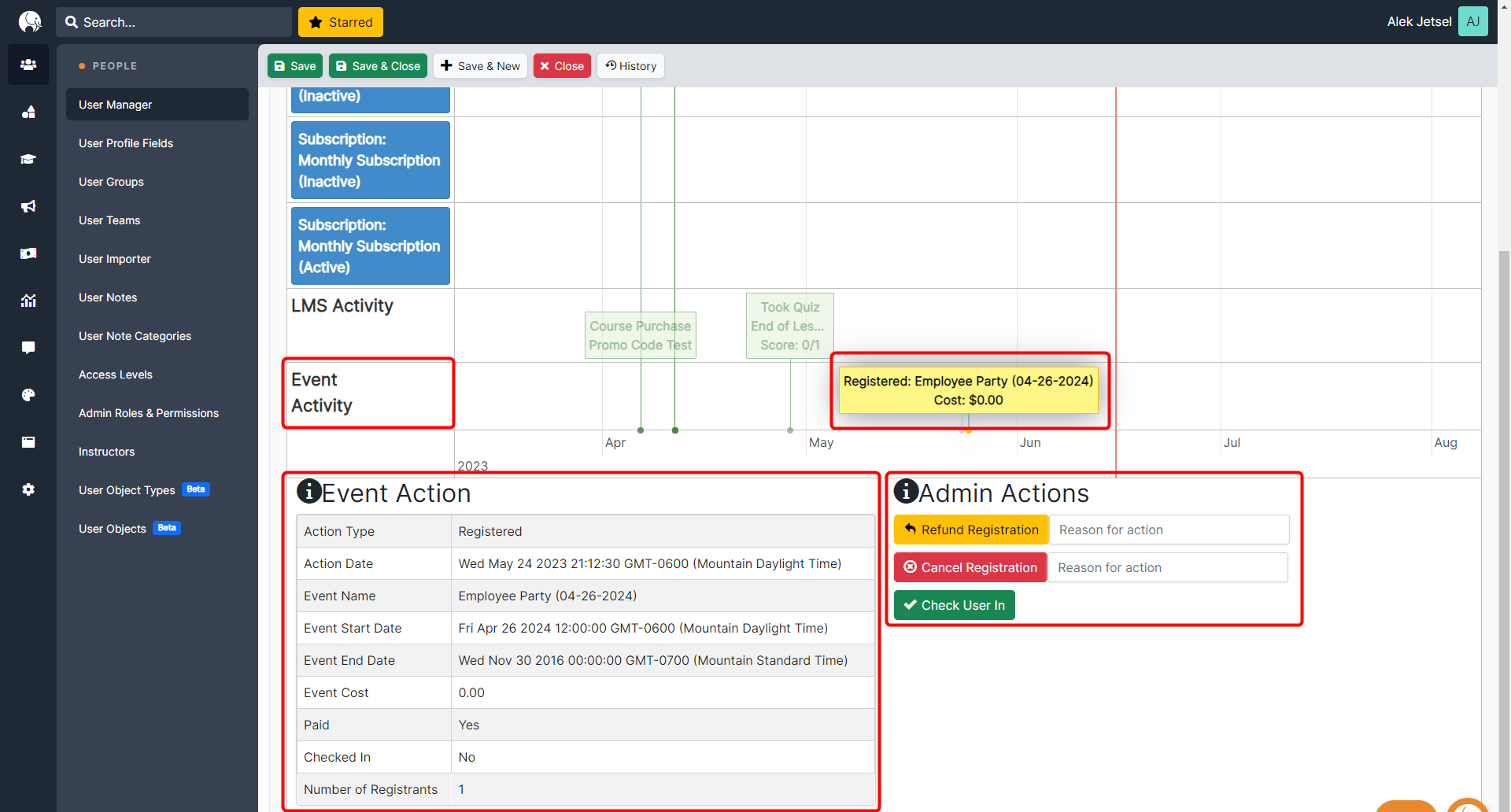Click the LMS Activity row label

click(342, 305)
